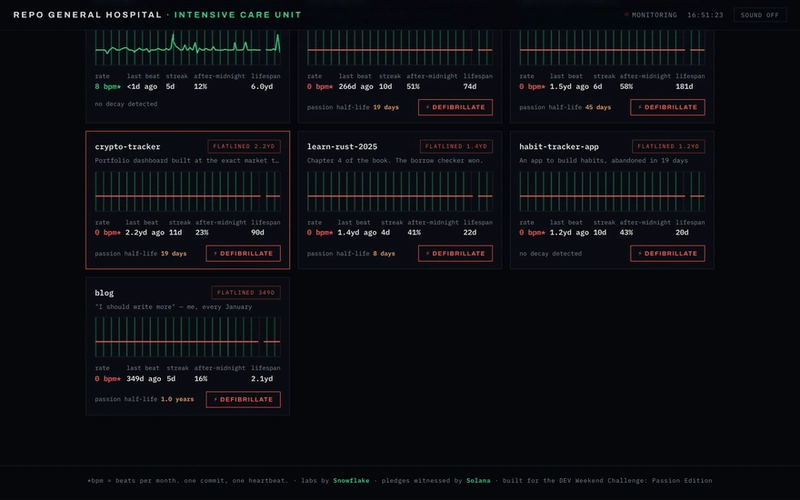Click the 58% after-midnight value
The width and height of the screenshot is (800, 500).
626,87
